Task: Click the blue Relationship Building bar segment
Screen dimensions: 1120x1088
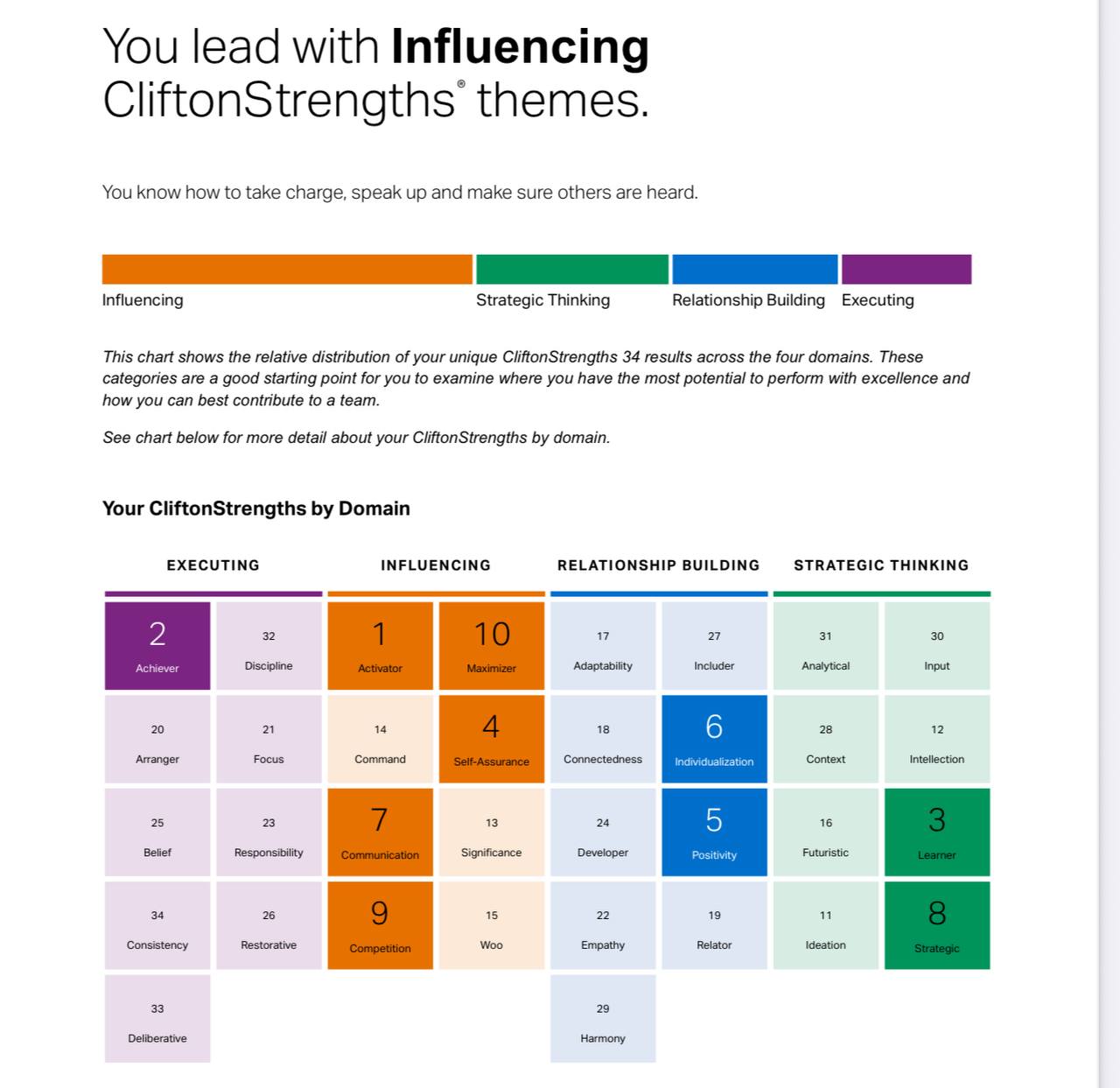Action: coord(755,270)
